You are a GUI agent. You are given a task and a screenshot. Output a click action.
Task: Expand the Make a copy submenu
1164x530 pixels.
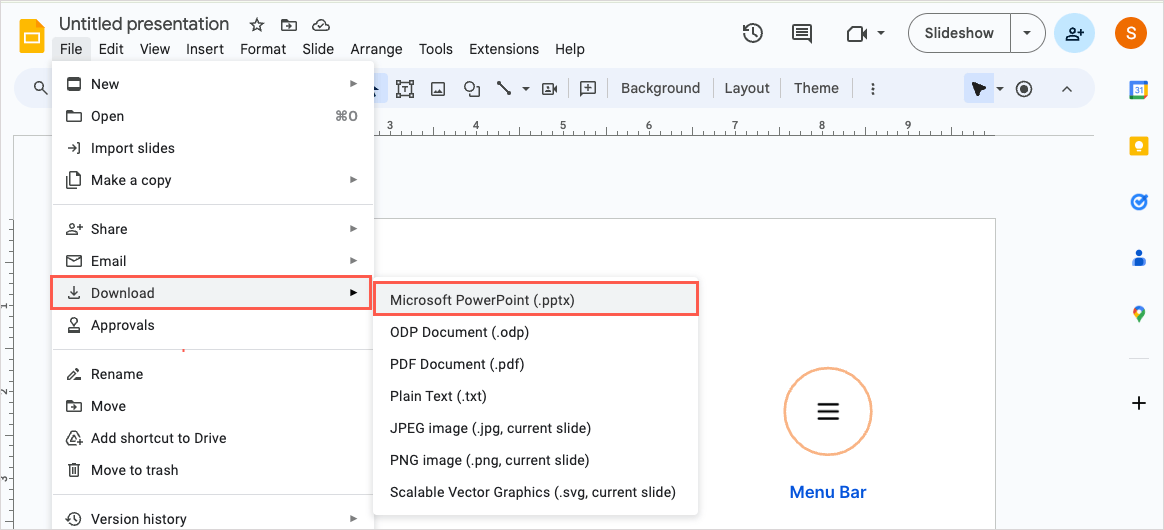[212, 180]
